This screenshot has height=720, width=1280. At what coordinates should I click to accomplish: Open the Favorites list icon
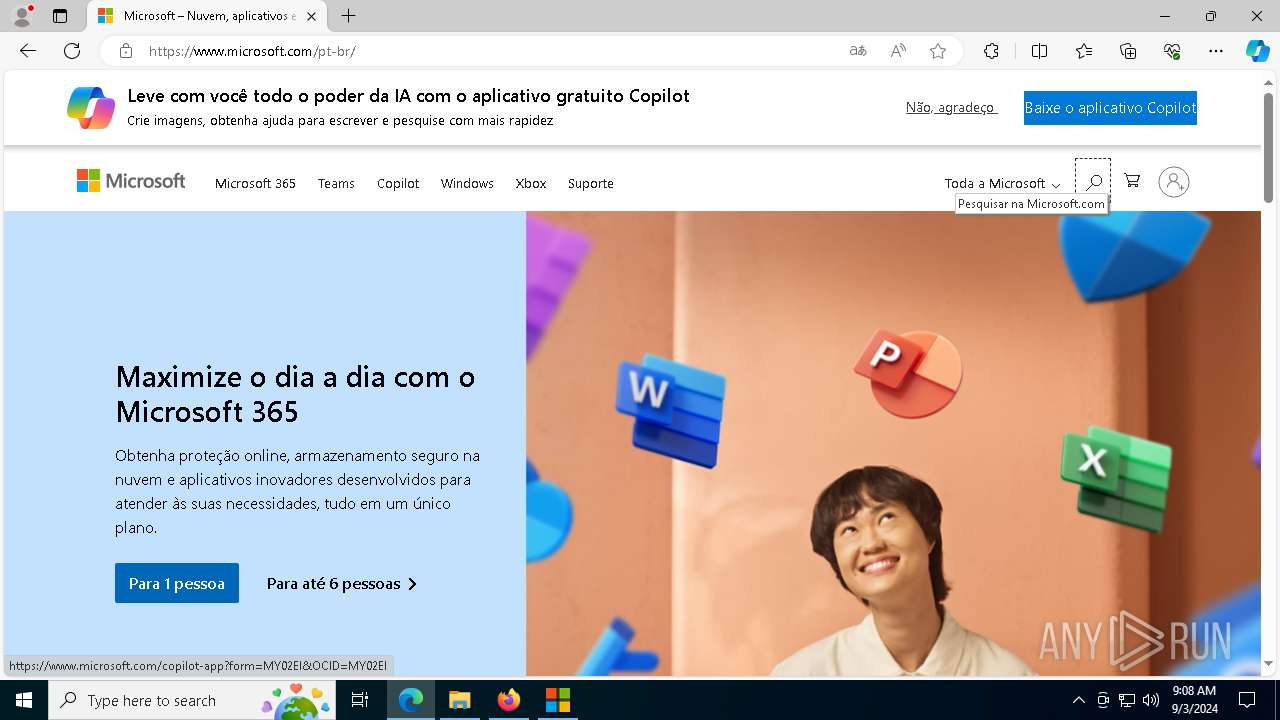(x=1084, y=51)
